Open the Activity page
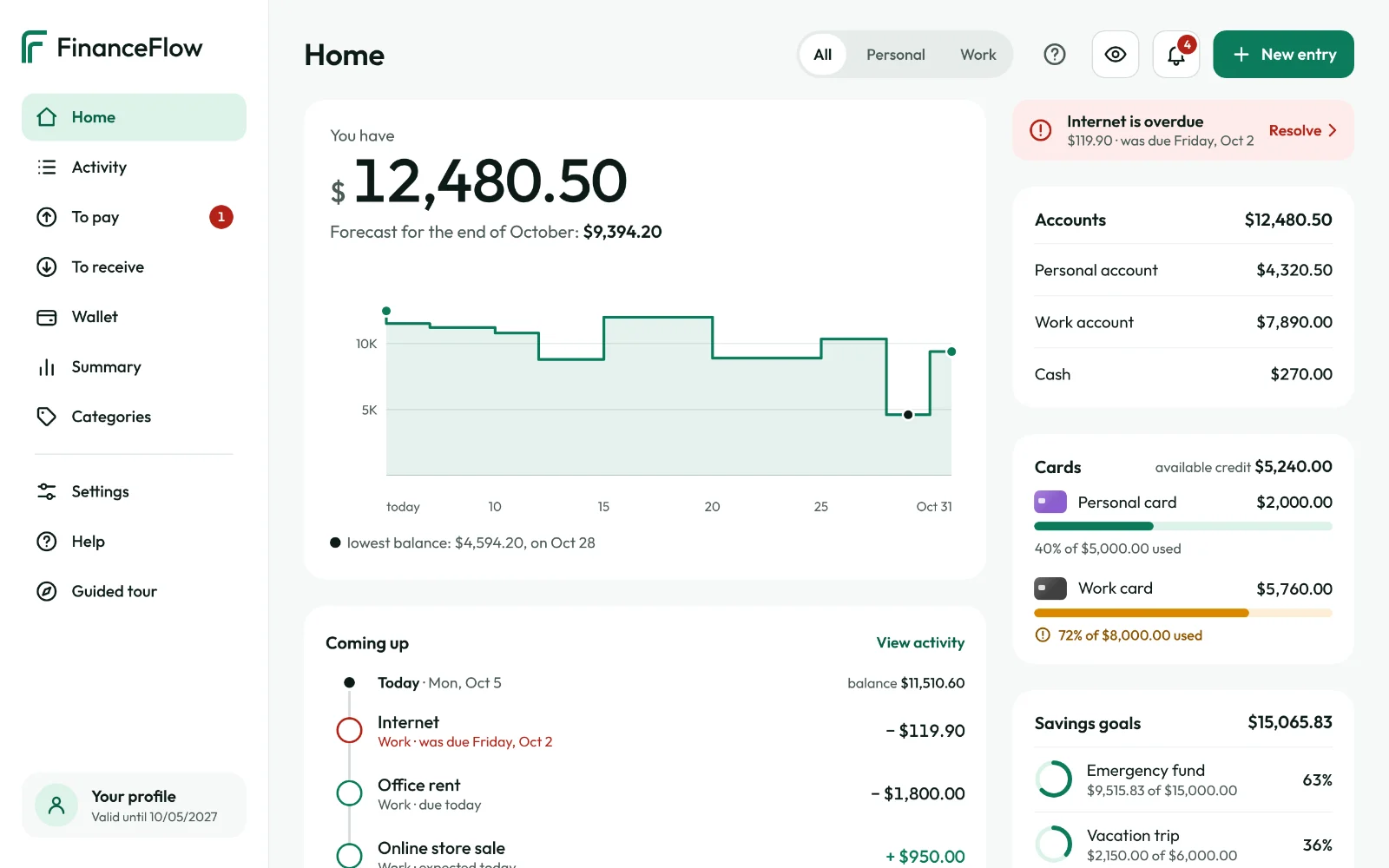The height and width of the screenshot is (868, 1389). point(134,168)
